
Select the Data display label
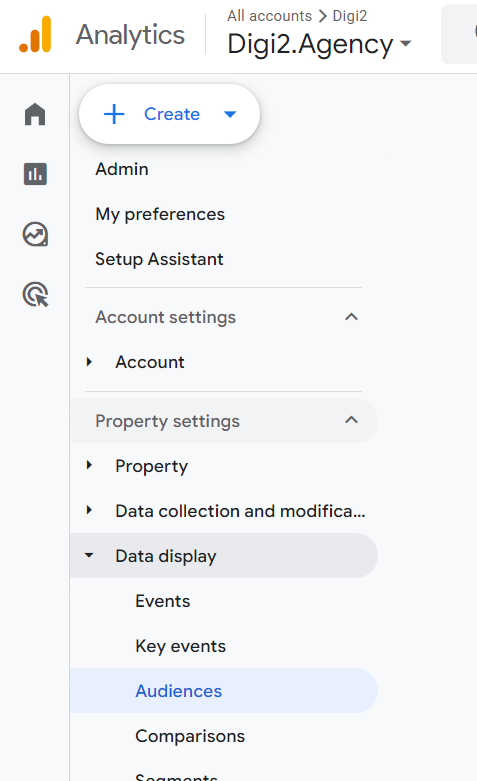166,556
